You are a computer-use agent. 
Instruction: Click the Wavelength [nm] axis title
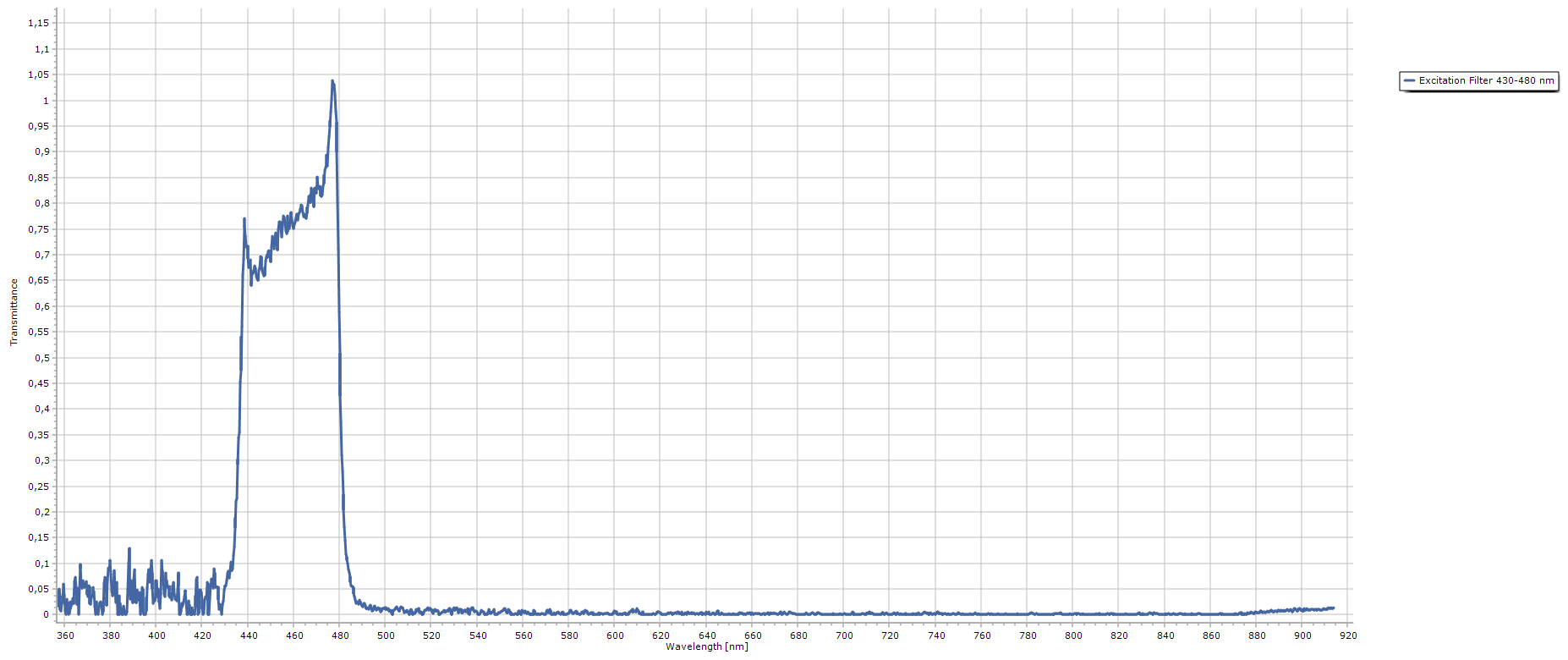coord(707,647)
